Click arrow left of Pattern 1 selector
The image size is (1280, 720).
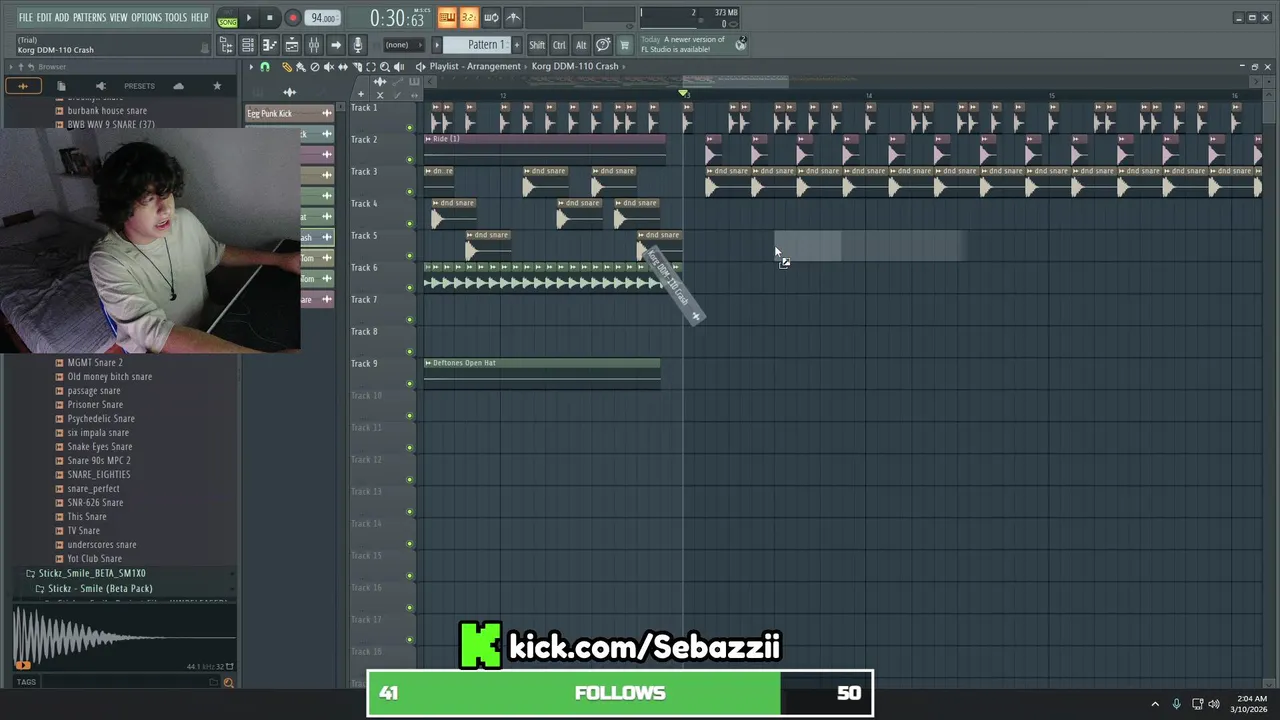point(436,45)
